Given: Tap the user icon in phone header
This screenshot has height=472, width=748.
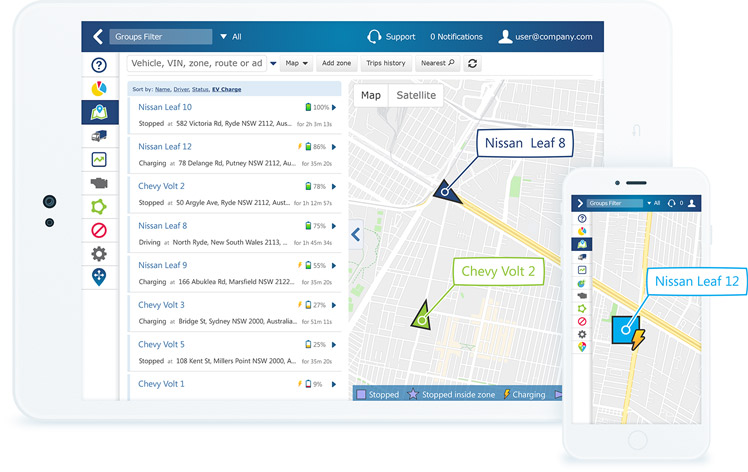Looking at the screenshot, I should pyautogui.click(x=692, y=203).
